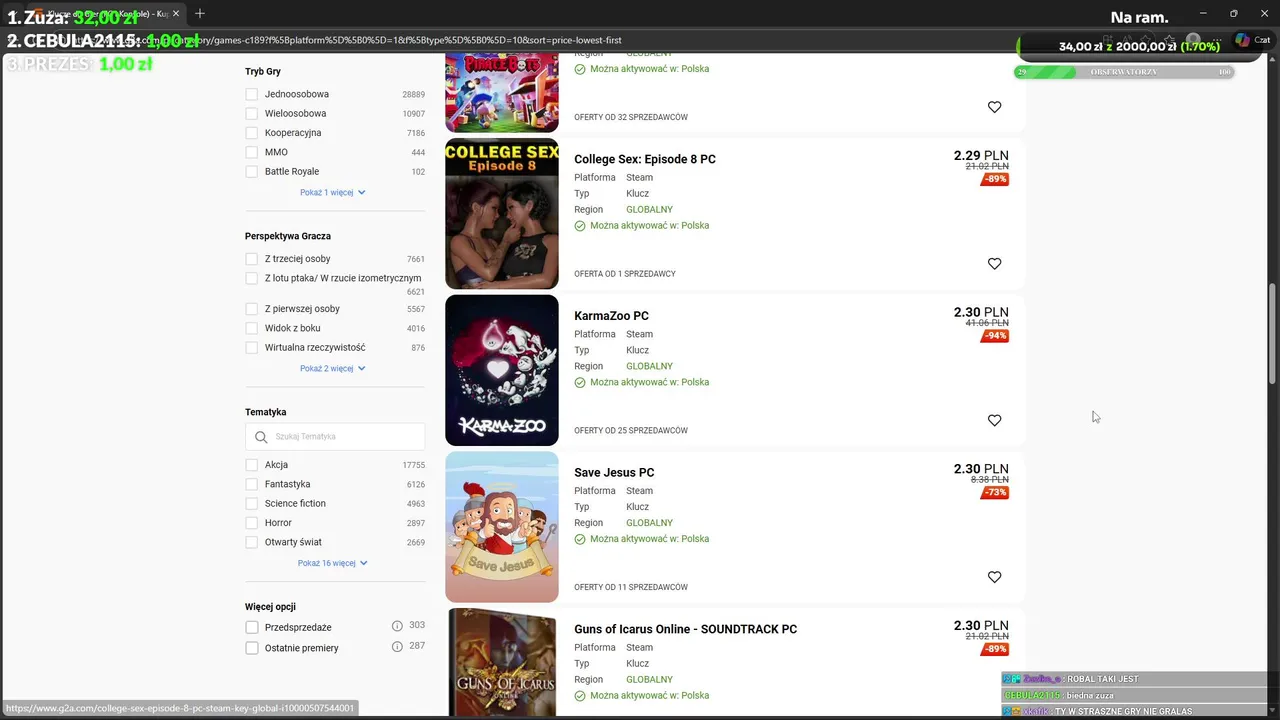Click the struck-through 41.06 PLN price

pos(987,323)
